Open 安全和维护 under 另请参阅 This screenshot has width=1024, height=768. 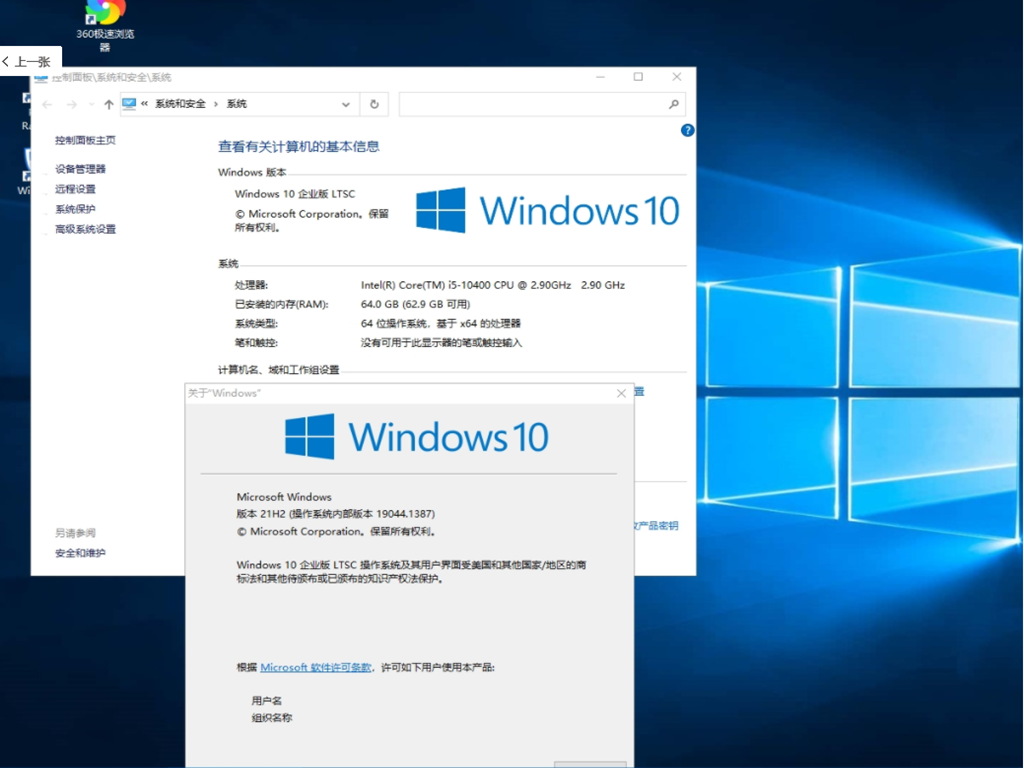pos(79,553)
